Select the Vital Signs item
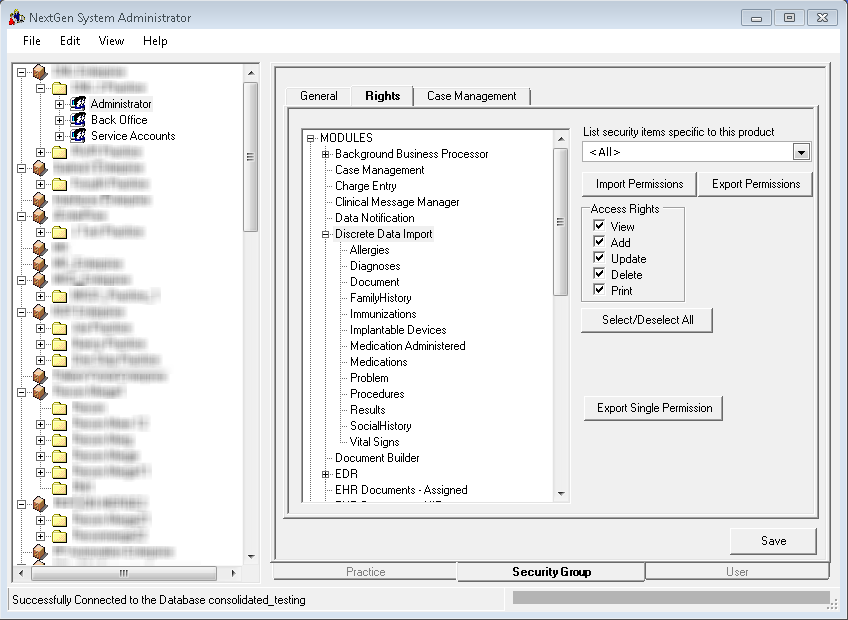 374,441
